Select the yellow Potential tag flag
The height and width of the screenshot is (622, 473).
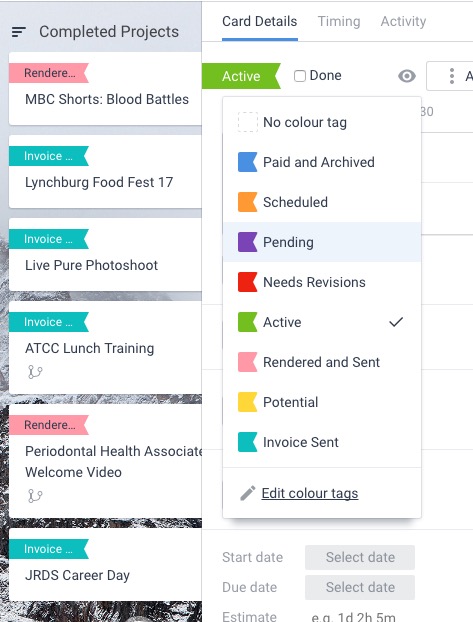pos(248,402)
